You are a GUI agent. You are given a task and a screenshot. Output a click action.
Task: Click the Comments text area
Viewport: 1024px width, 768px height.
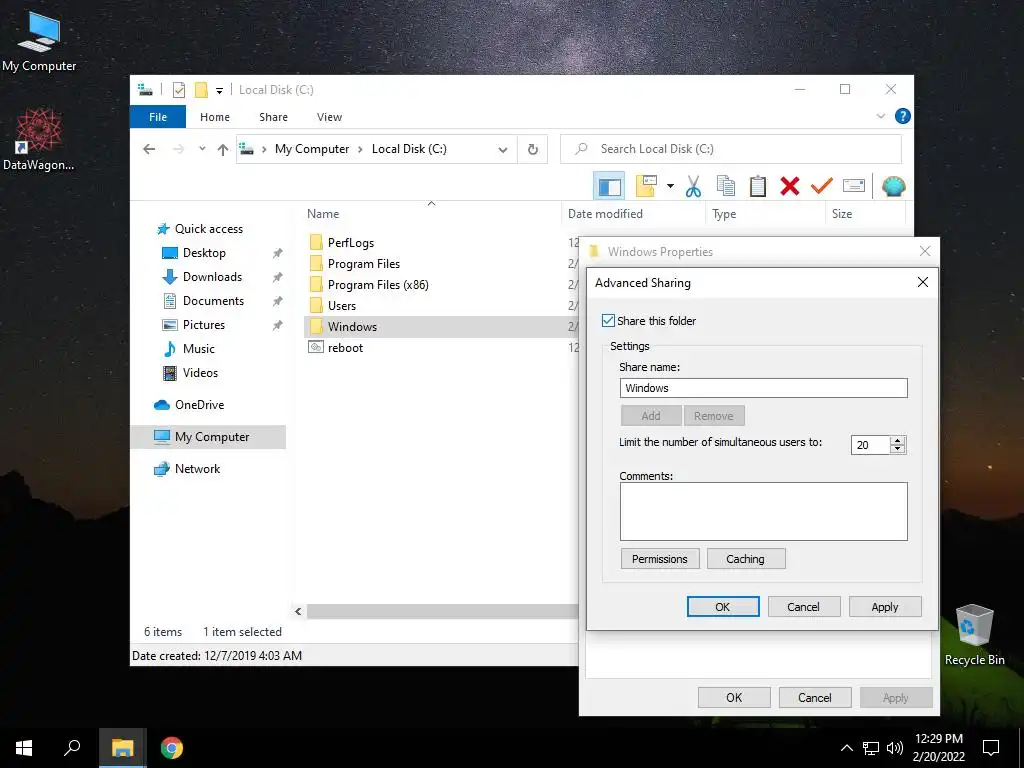pos(763,511)
